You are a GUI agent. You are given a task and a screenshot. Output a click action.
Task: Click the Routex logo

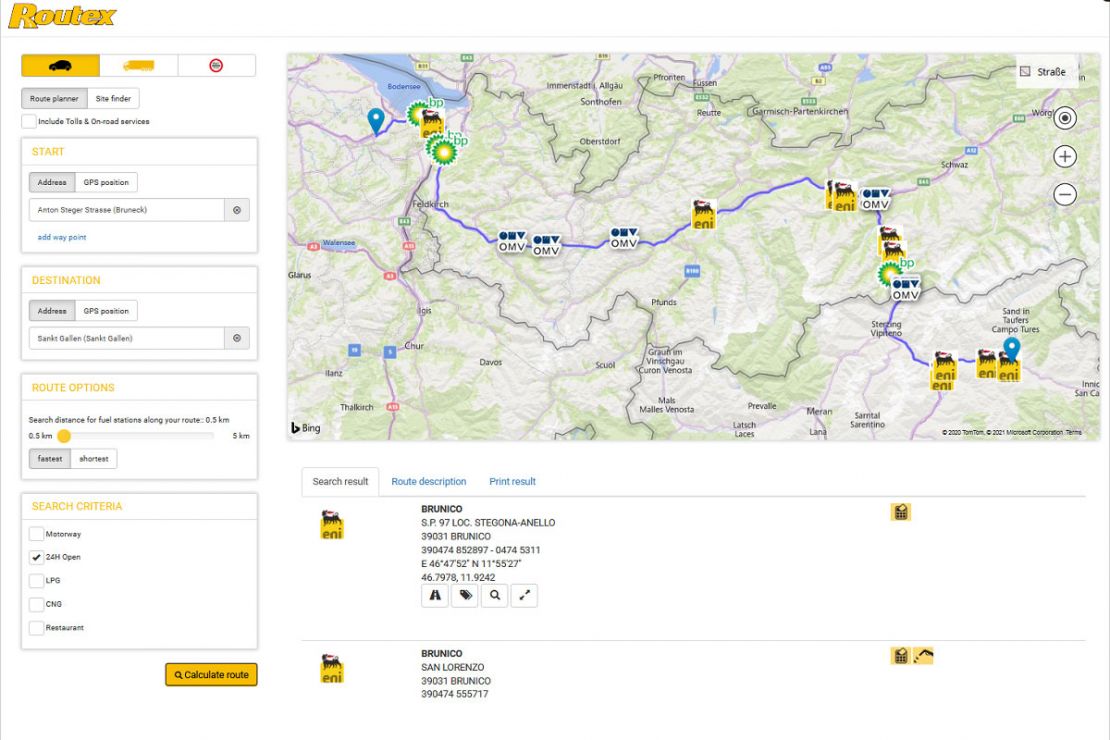click(x=62, y=16)
